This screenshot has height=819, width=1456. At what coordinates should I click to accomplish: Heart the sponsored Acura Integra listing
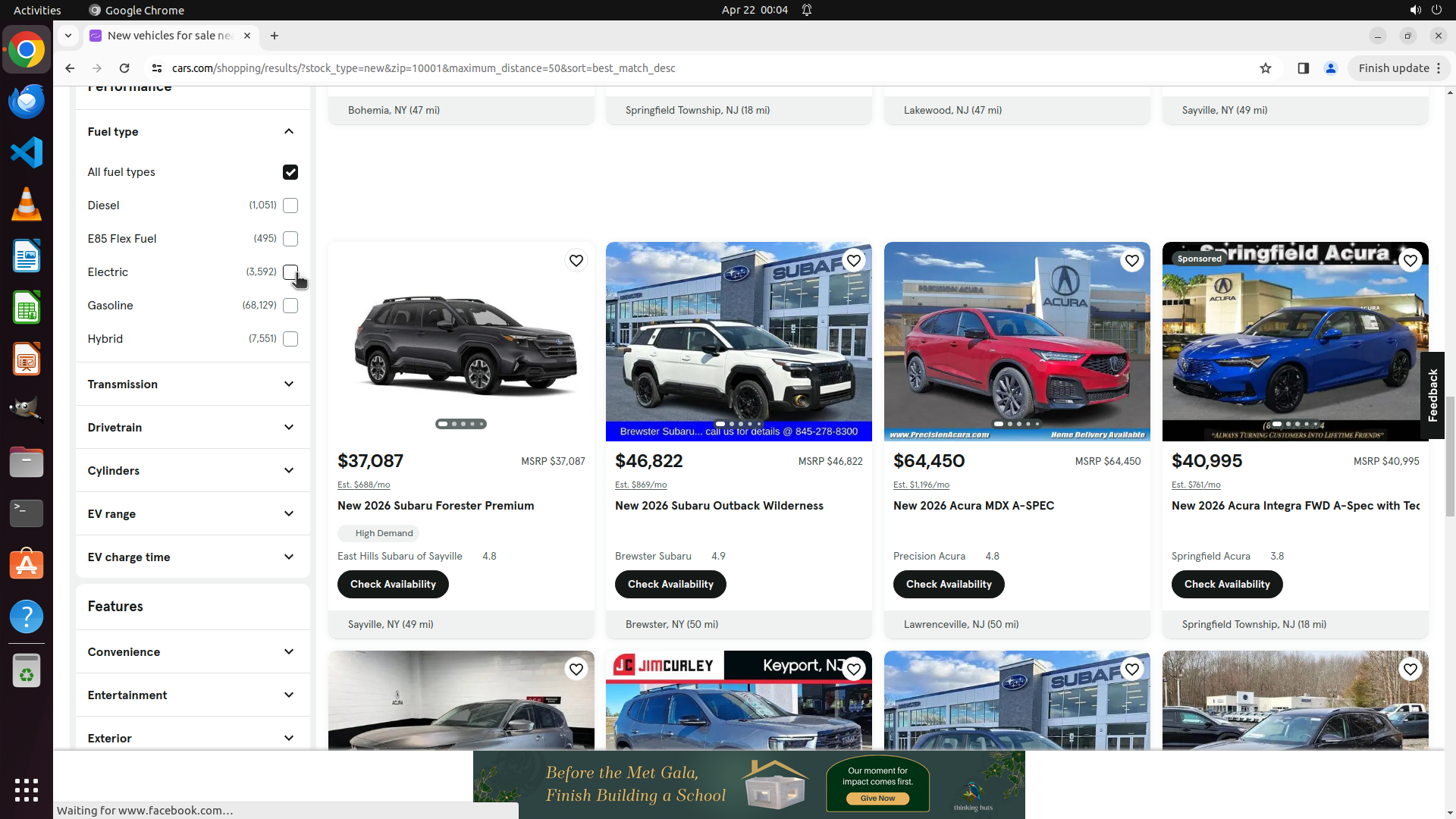point(1410,261)
